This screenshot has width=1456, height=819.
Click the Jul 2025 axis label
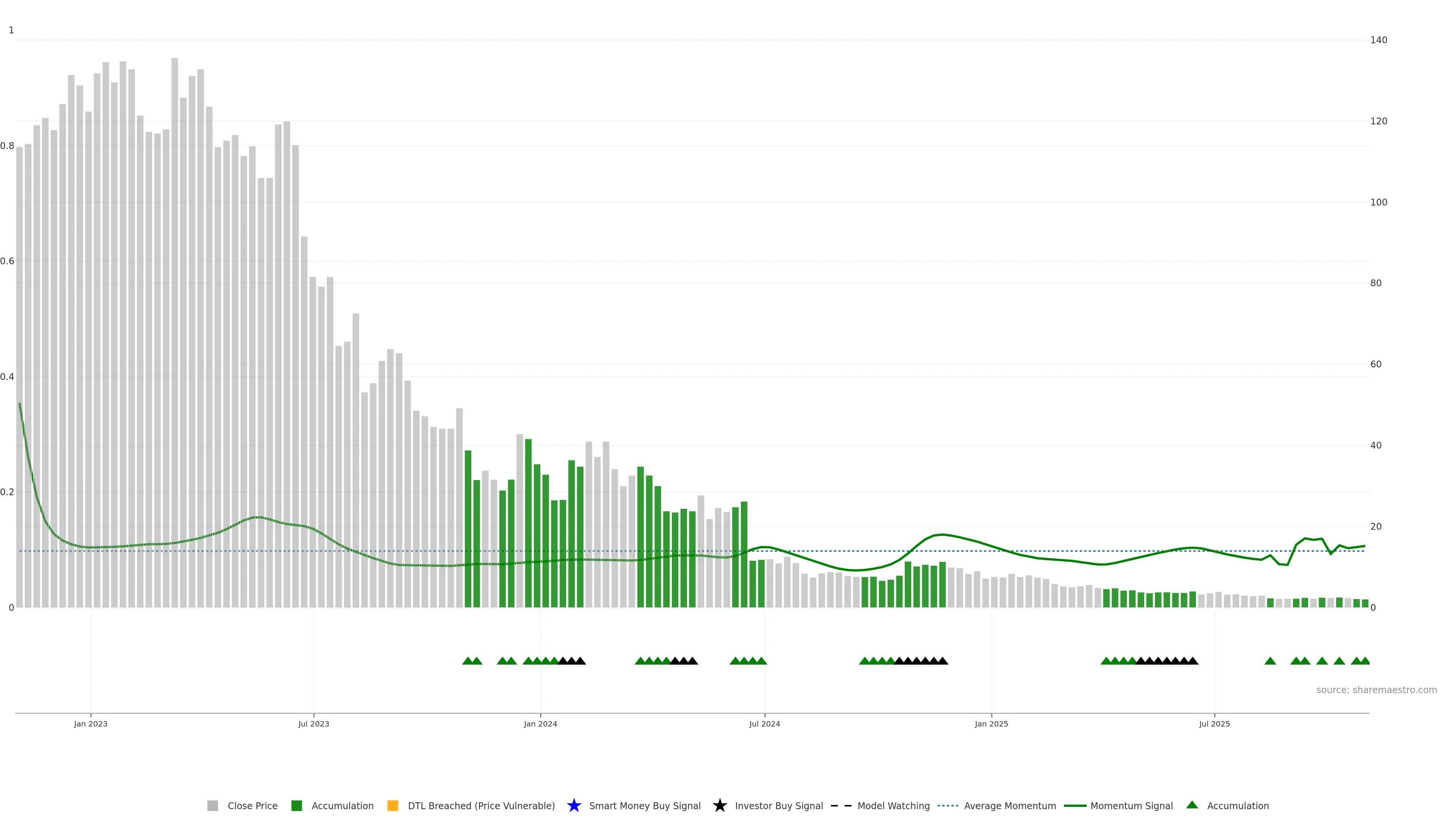click(x=1214, y=723)
